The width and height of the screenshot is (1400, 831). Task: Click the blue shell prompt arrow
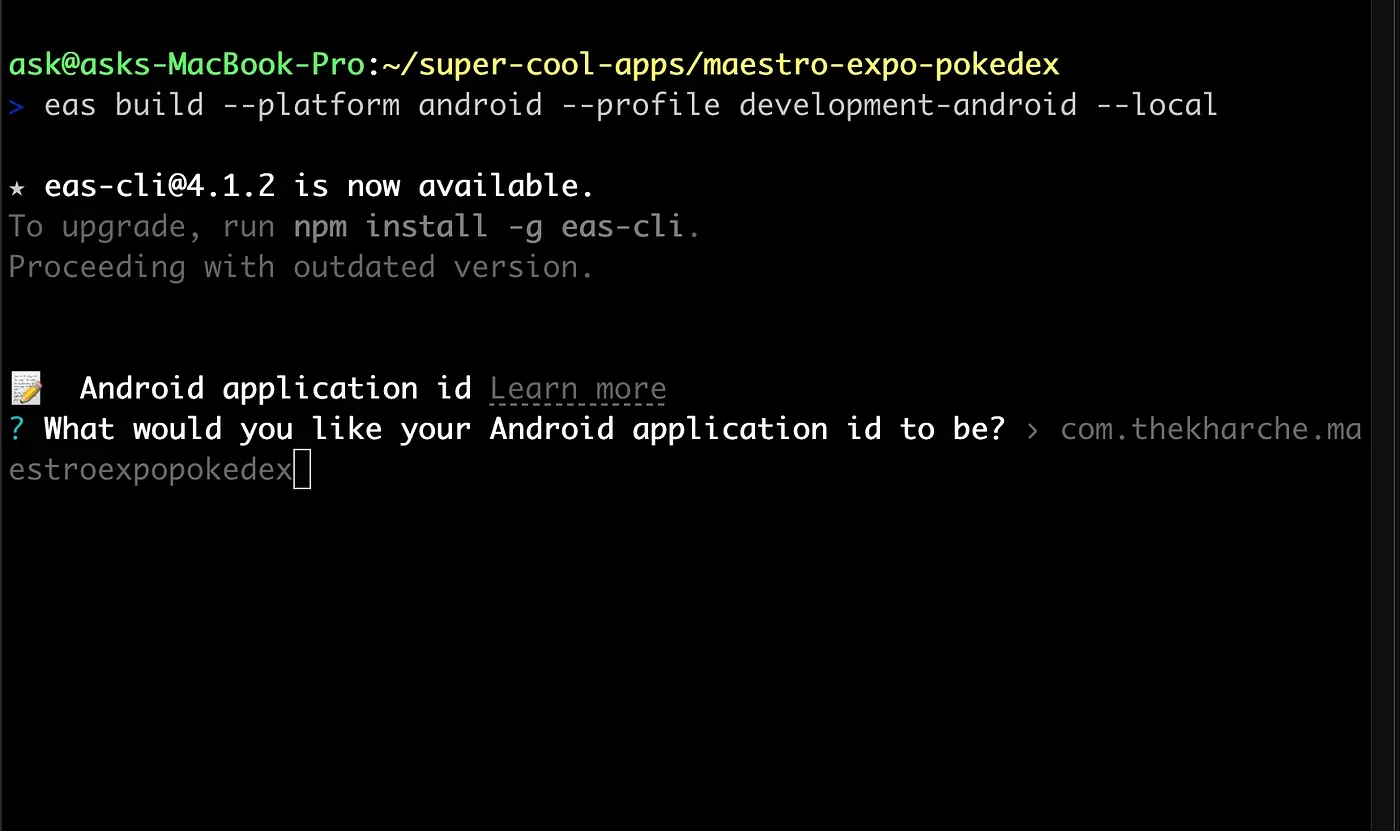(x=16, y=106)
